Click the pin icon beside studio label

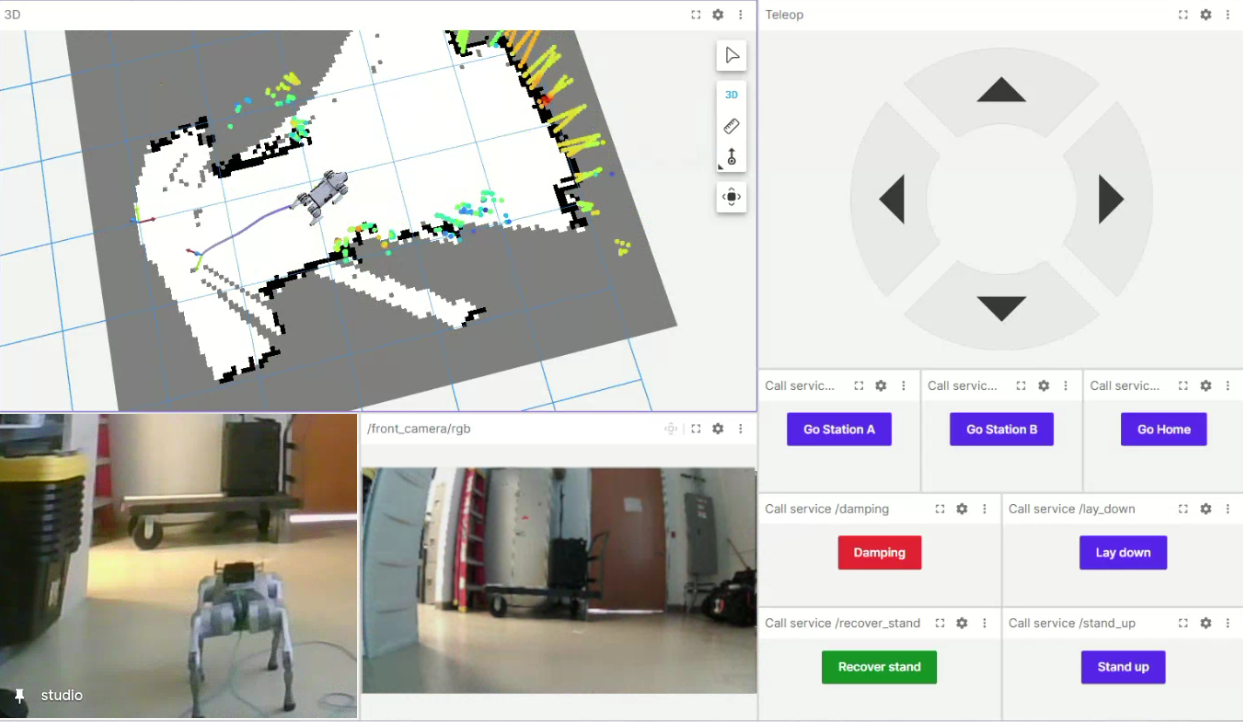pyautogui.click(x=19, y=695)
